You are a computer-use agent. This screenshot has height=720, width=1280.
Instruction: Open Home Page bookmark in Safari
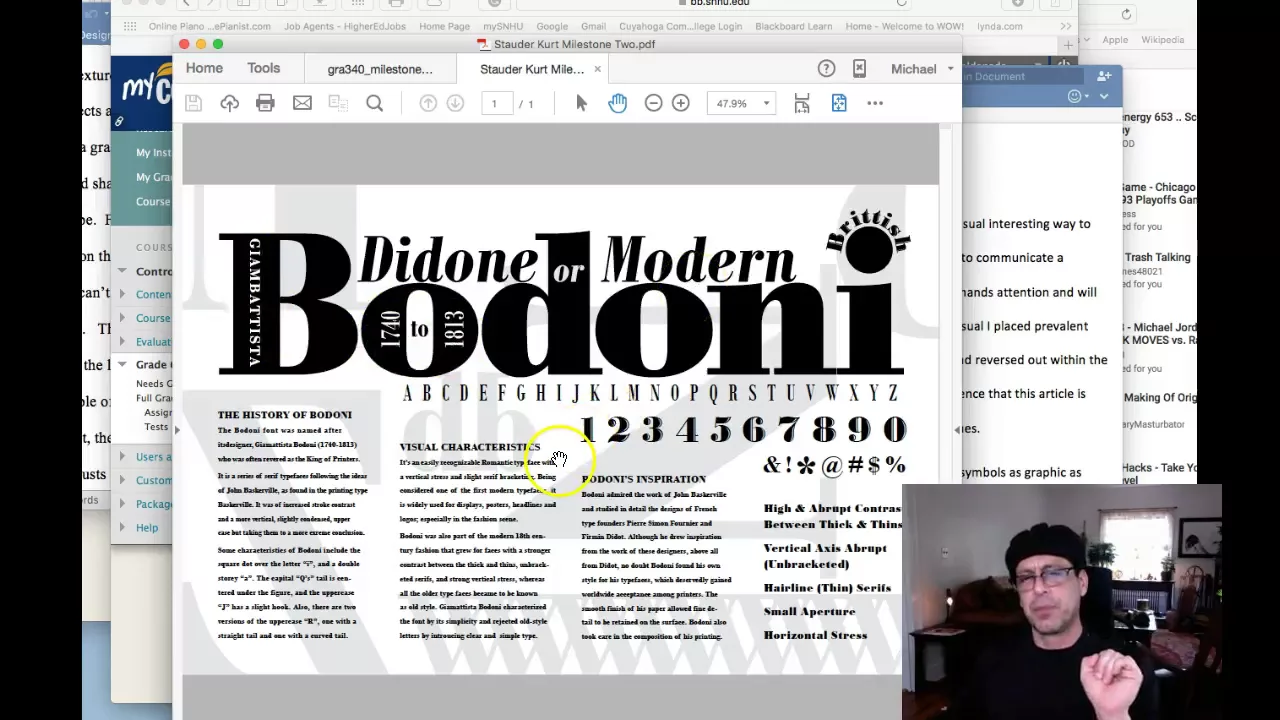point(445,27)
